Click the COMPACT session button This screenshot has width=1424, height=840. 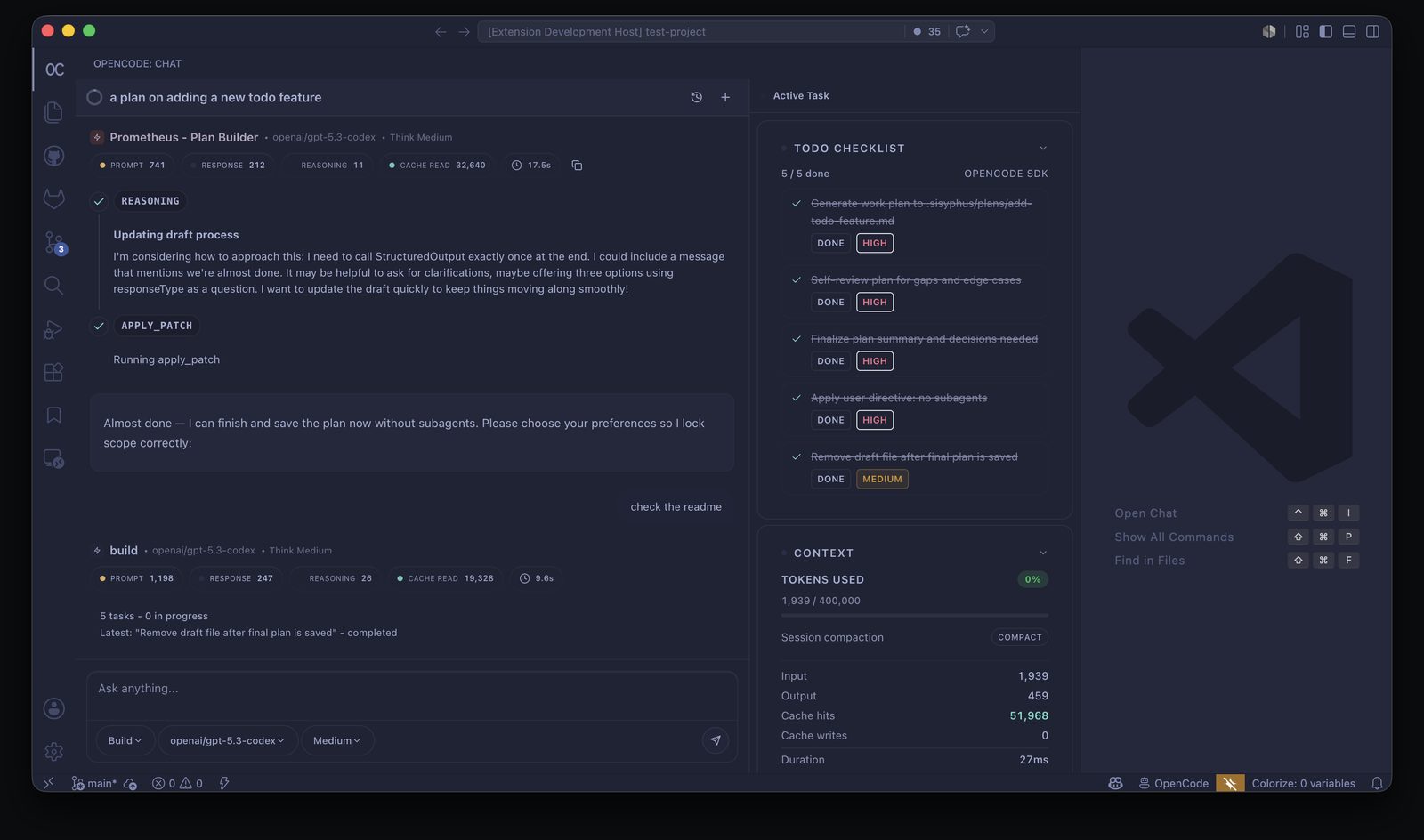pyautogui.click(x=1020, y=637)
